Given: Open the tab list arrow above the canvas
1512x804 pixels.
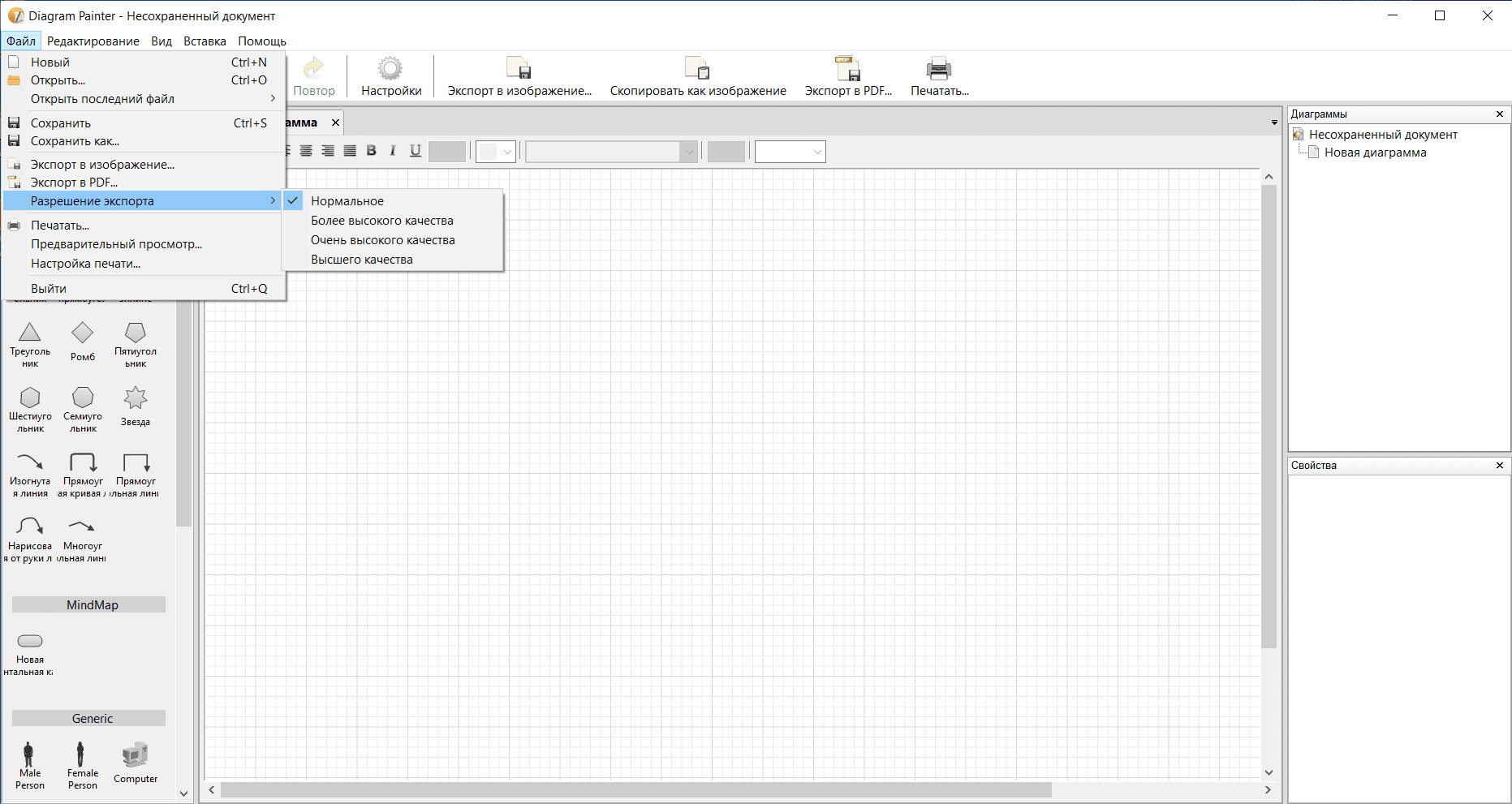Looking at the screenshot, I should 1274,123.
